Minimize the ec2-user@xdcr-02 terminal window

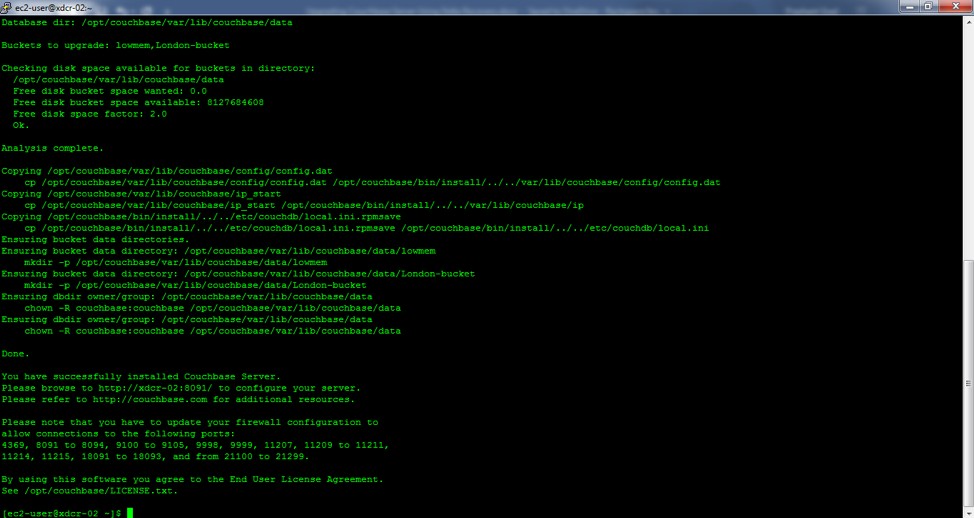point(910,6)
